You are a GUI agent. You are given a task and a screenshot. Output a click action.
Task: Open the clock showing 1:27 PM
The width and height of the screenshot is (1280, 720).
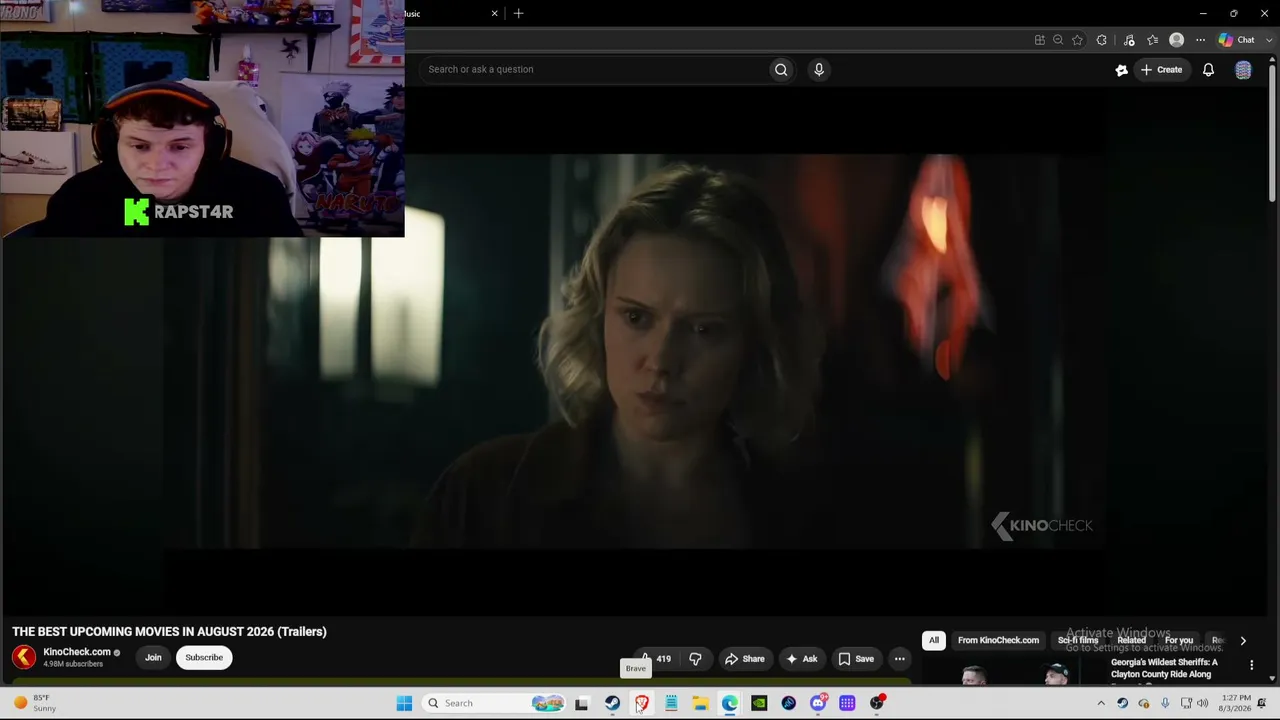click(x=1236, y=703)
